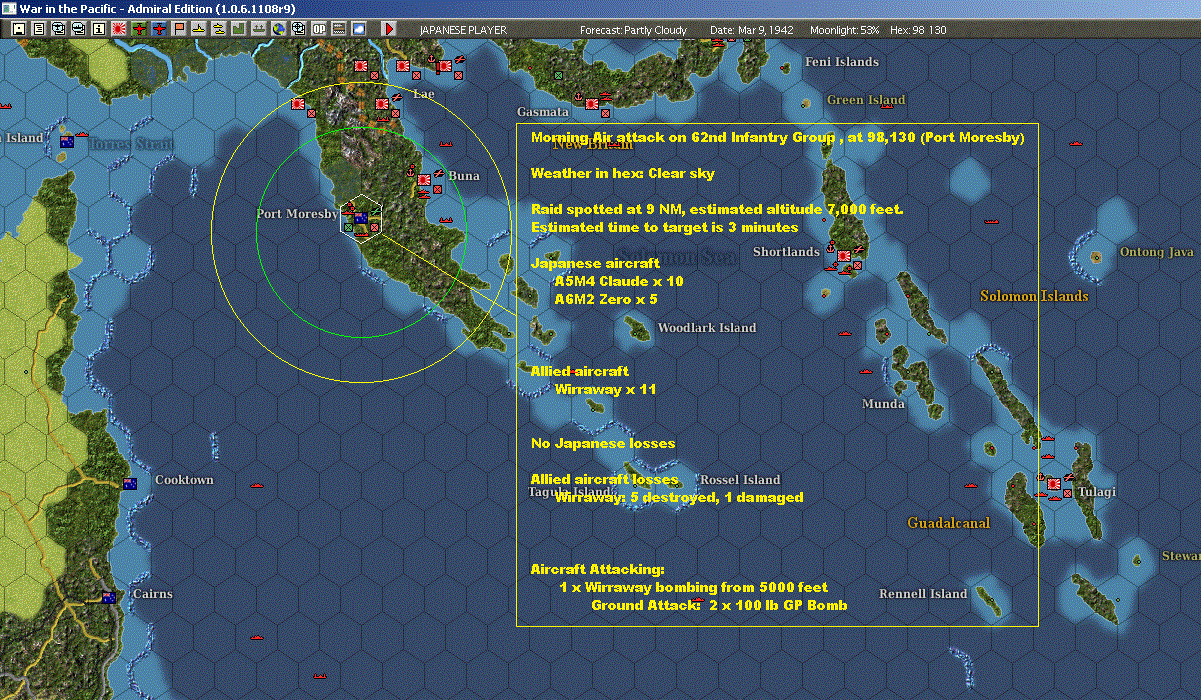1201x700 pixels.
Task: Click the 'Wirraway x 11' line
Action: pos(606,389)
